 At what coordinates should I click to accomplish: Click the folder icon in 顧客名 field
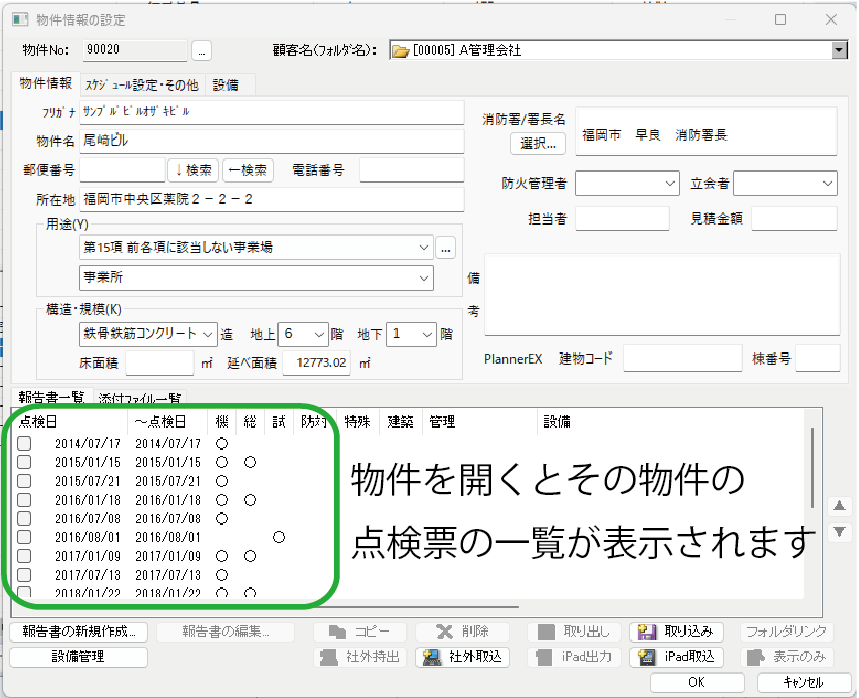(x=400, y=50)
